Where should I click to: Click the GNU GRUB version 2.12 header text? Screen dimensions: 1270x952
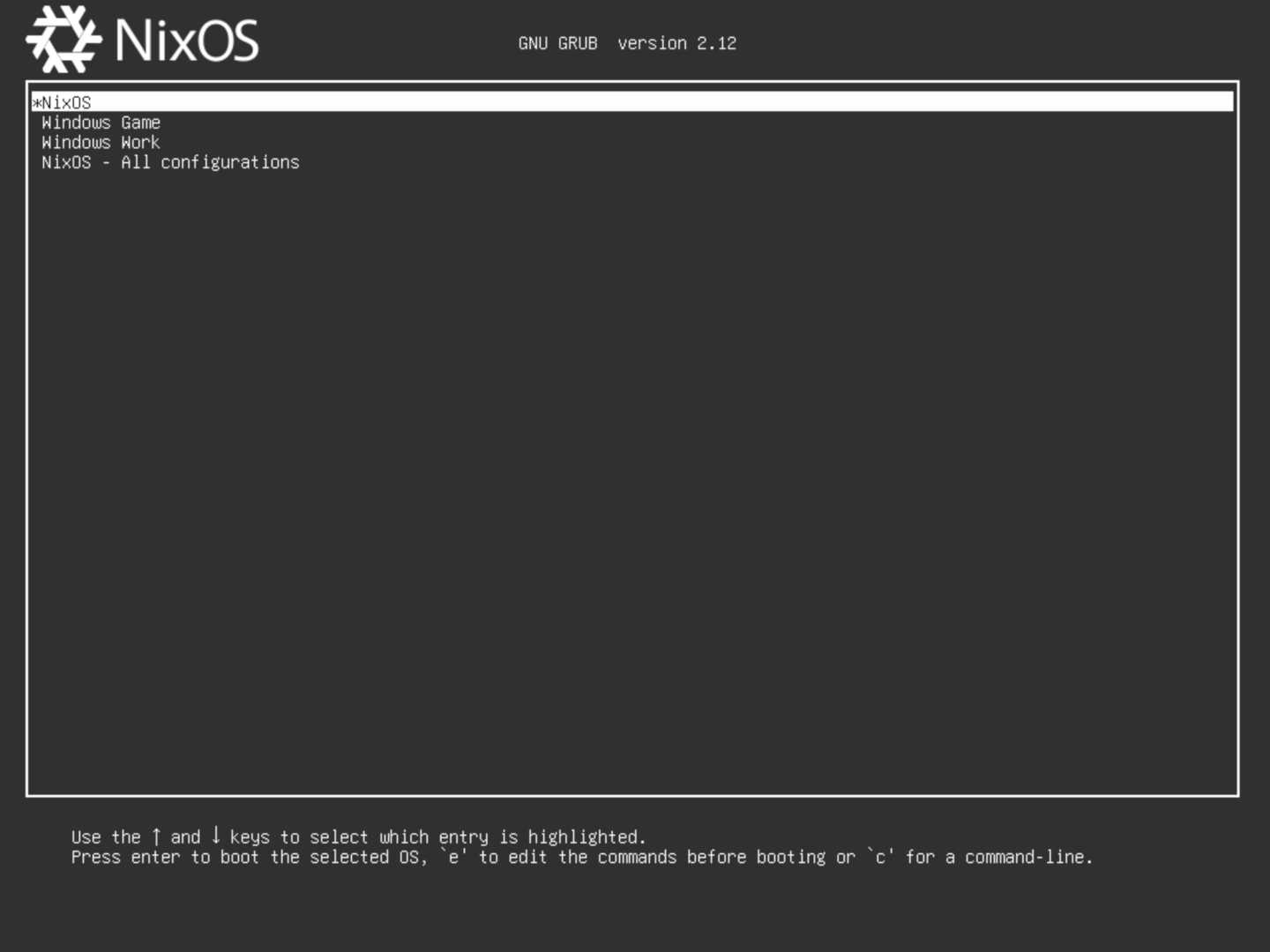coord(627,43)
